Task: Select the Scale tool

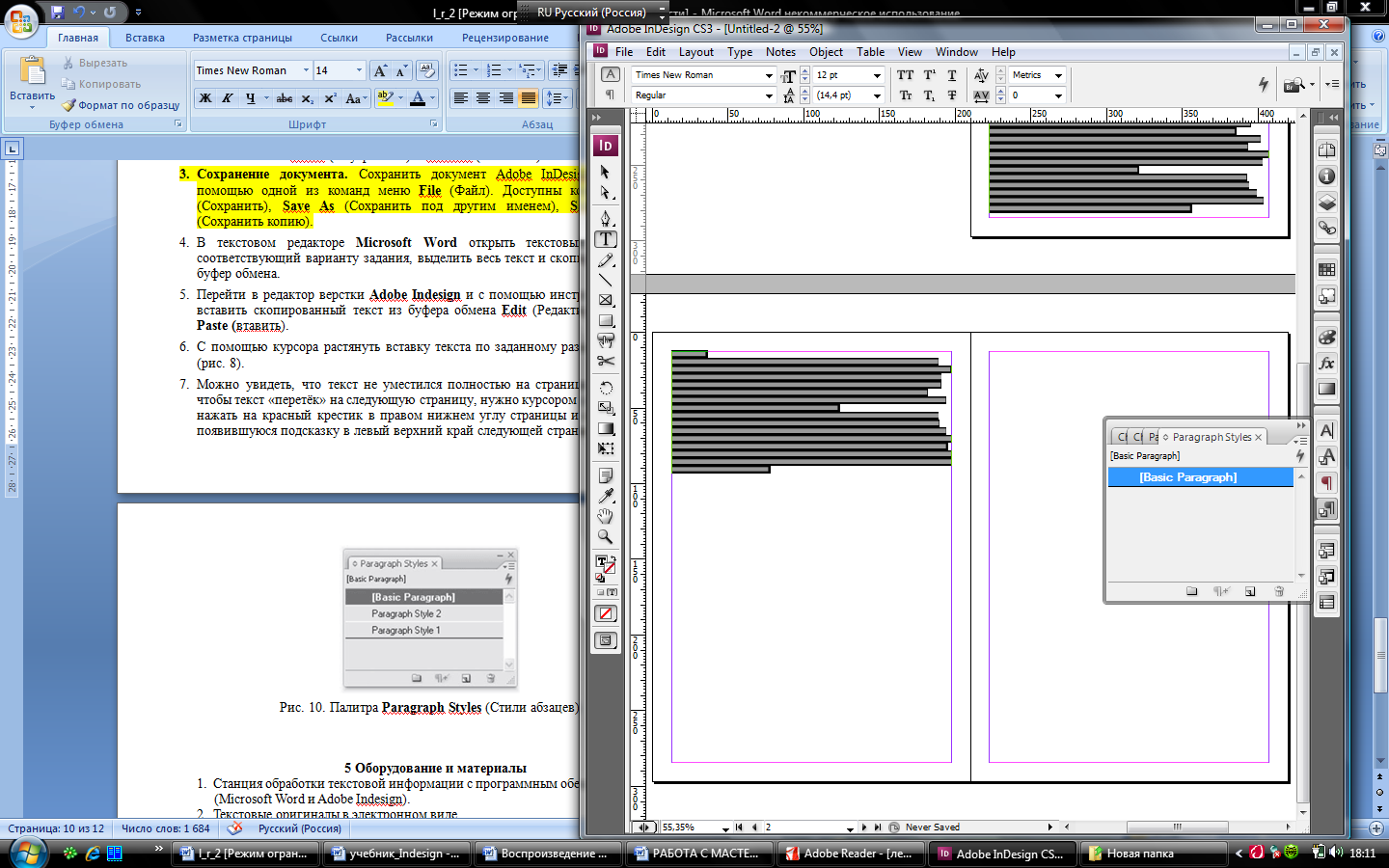Action: [605, 407]
